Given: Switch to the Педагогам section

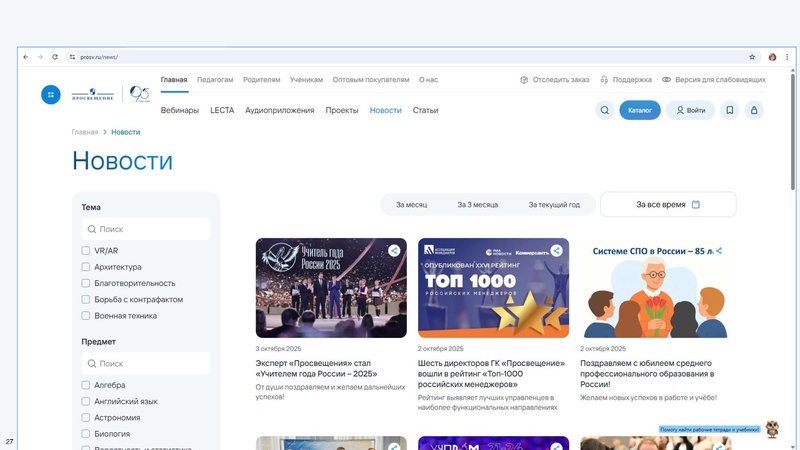Looking at the screenshot, I should [x=215, y=79].
